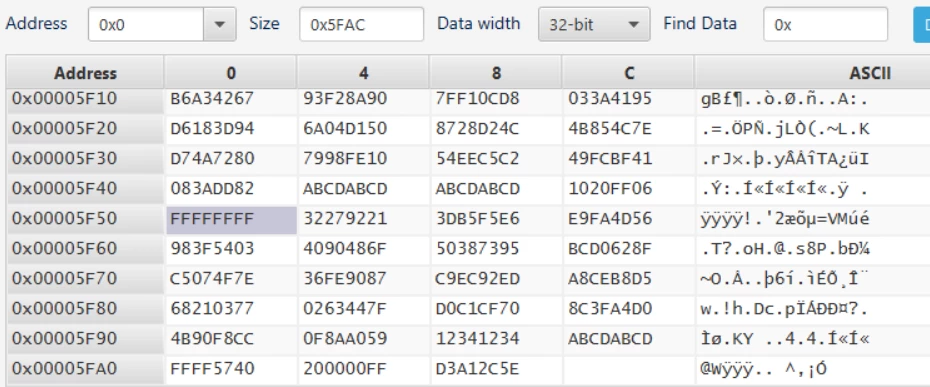This screenshot has width=930, height=387.
Task: Select address row 0x00005F80
Action: [x=85, y=309]
